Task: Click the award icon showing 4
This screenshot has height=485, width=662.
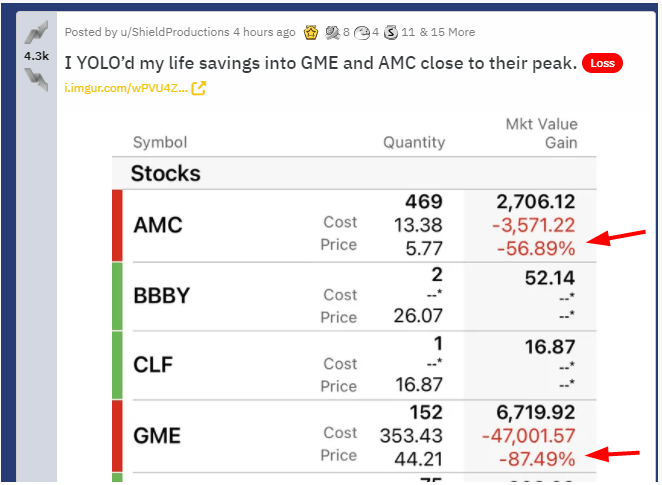Action: point(362,33)
